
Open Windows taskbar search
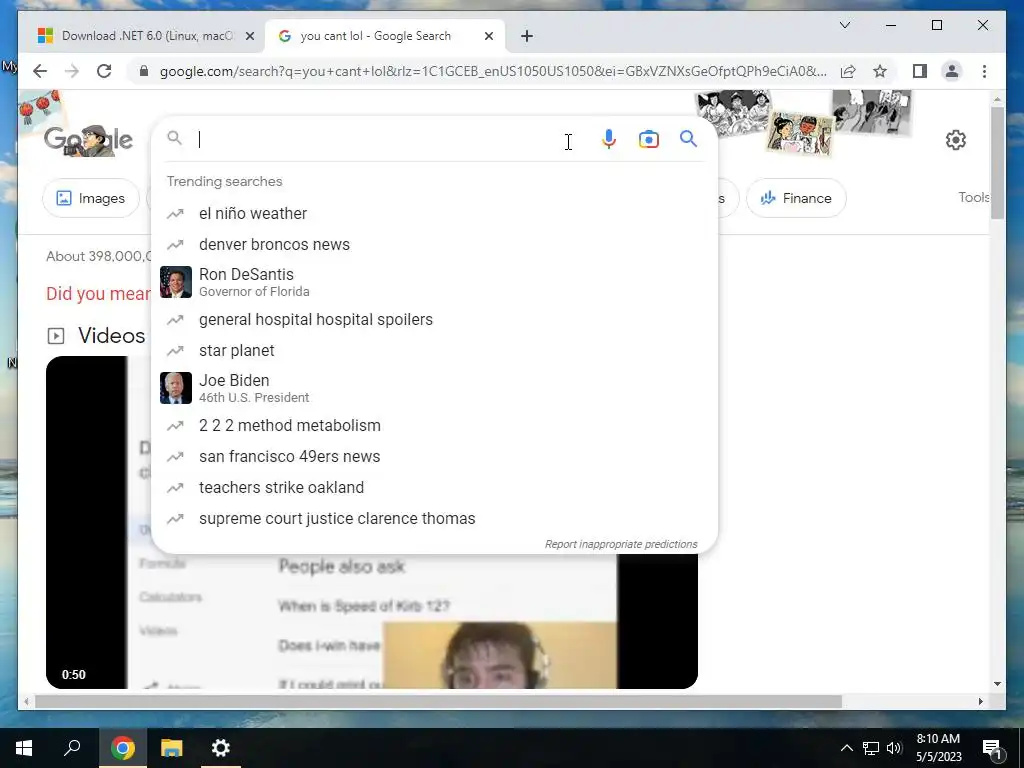click(72, 748)
